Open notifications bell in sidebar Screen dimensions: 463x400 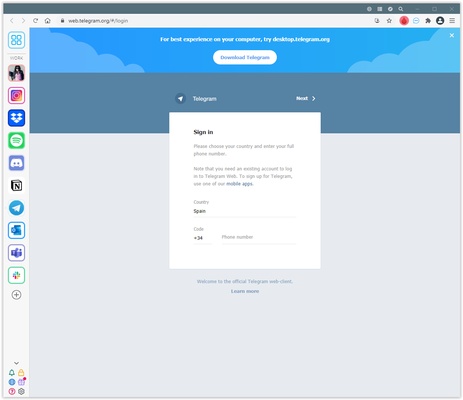pos(12,373)
